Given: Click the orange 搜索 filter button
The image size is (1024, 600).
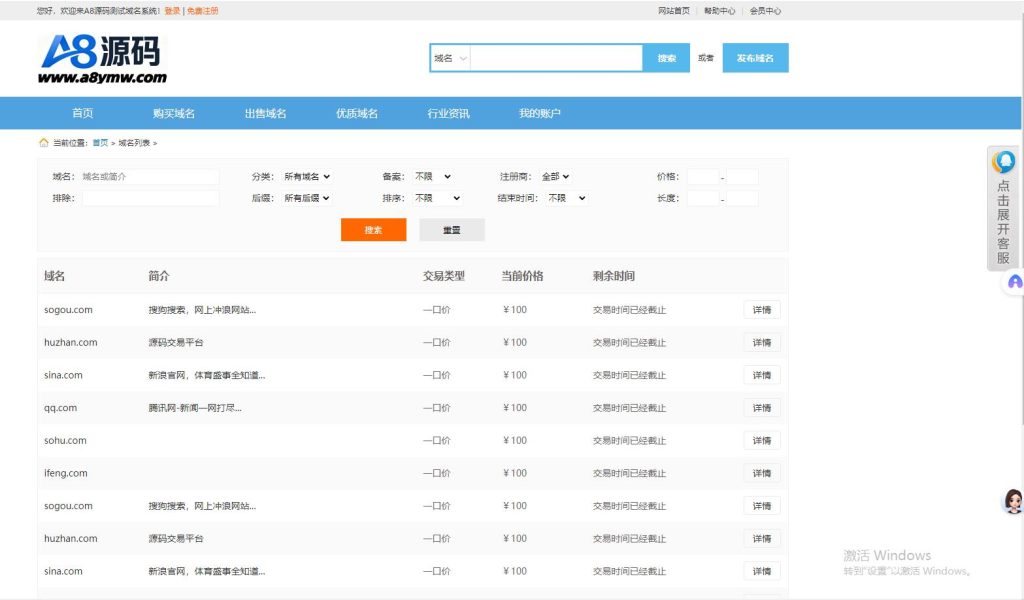Looking at the screenshot, I should 374,230.
